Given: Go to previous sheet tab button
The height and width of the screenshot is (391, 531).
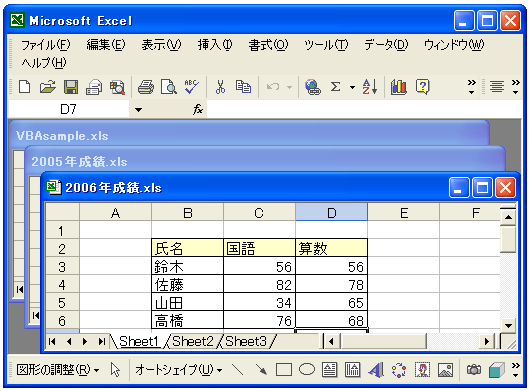Looking at the screenshot, I should [69, 342].
